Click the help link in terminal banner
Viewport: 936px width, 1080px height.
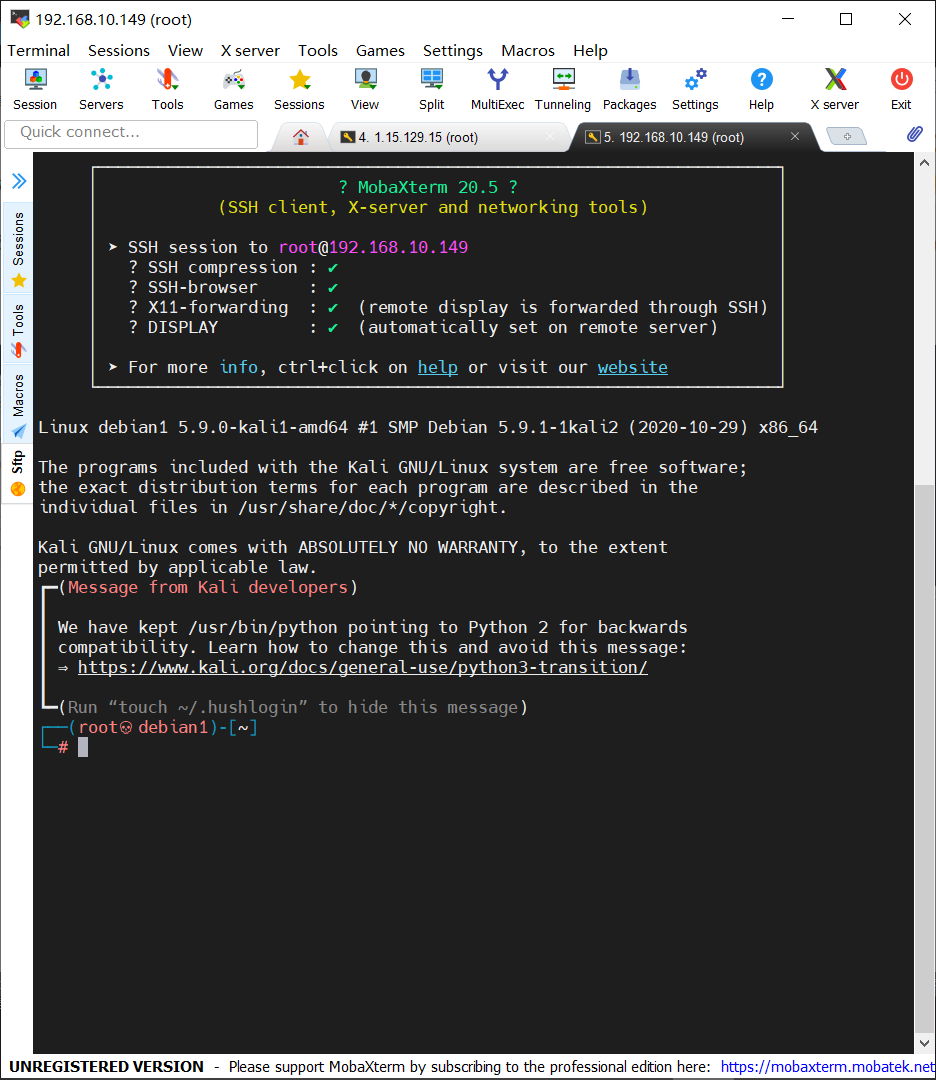437,367
